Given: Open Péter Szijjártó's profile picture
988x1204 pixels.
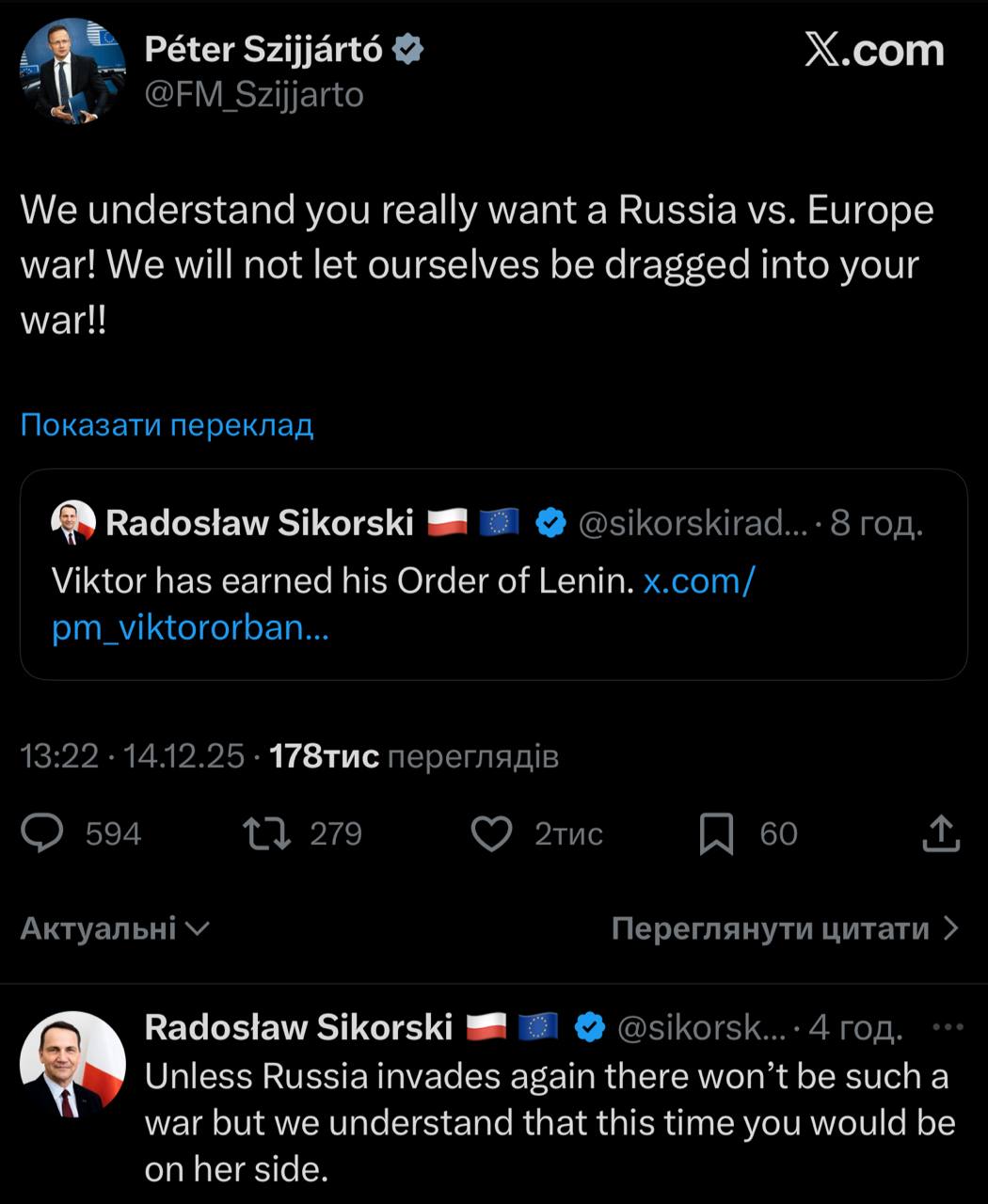Looking at the screenshot, I should point(72,71).
